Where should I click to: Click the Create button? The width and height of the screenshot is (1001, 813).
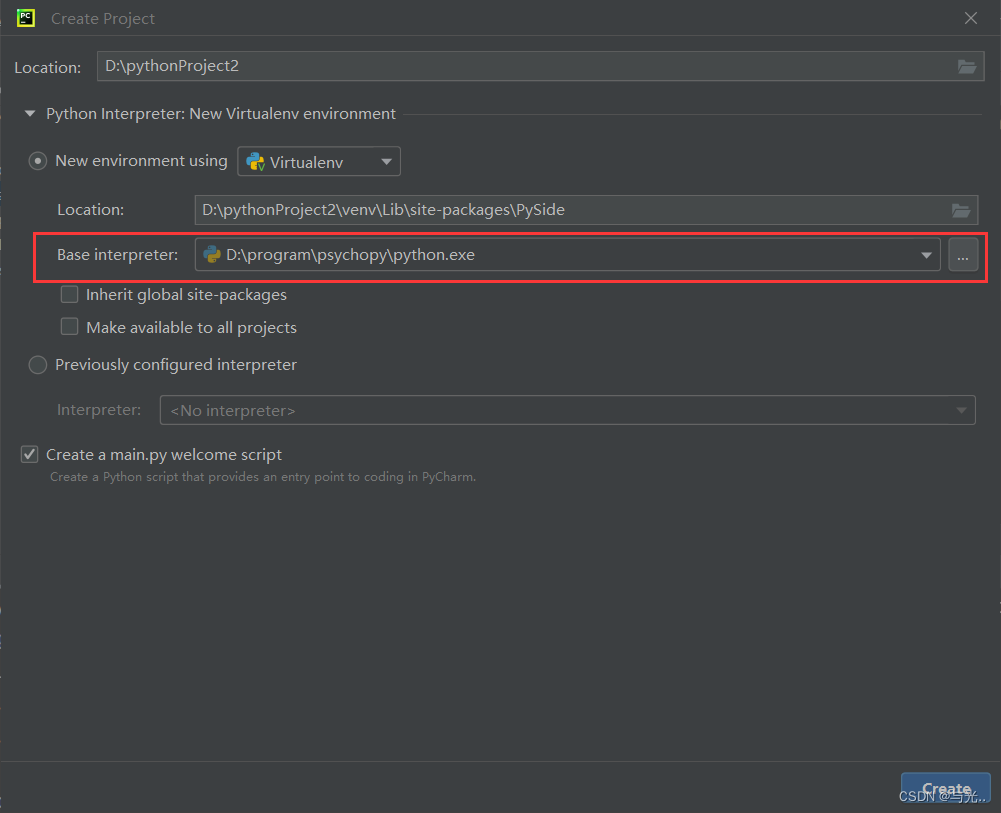pos(946,789)
